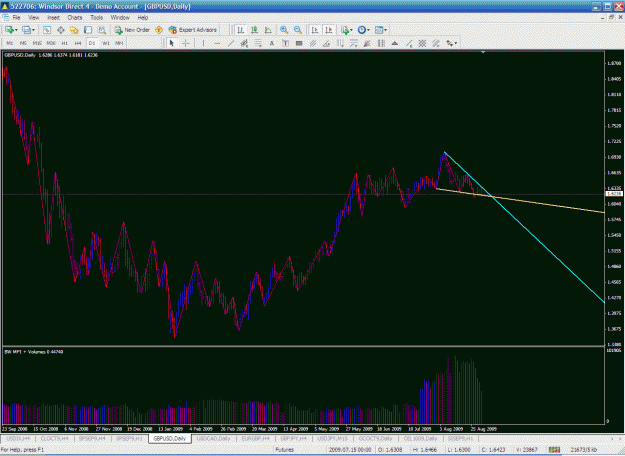Toggle the Expert Advisors button
The width and height of the screenshot is (625, 456).
coord(193,30)
